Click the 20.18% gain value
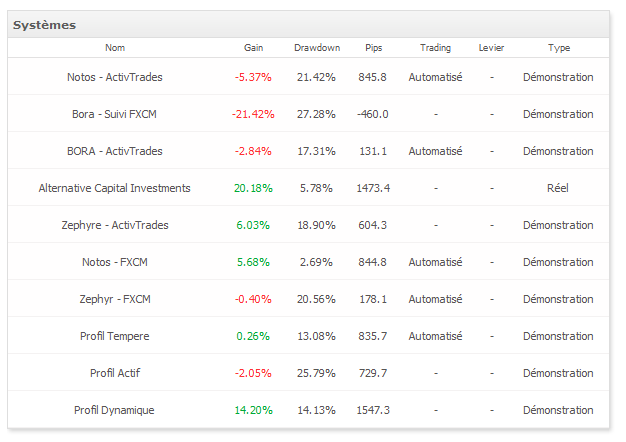Viewport: 626px width, 442px height. (253, 188)
